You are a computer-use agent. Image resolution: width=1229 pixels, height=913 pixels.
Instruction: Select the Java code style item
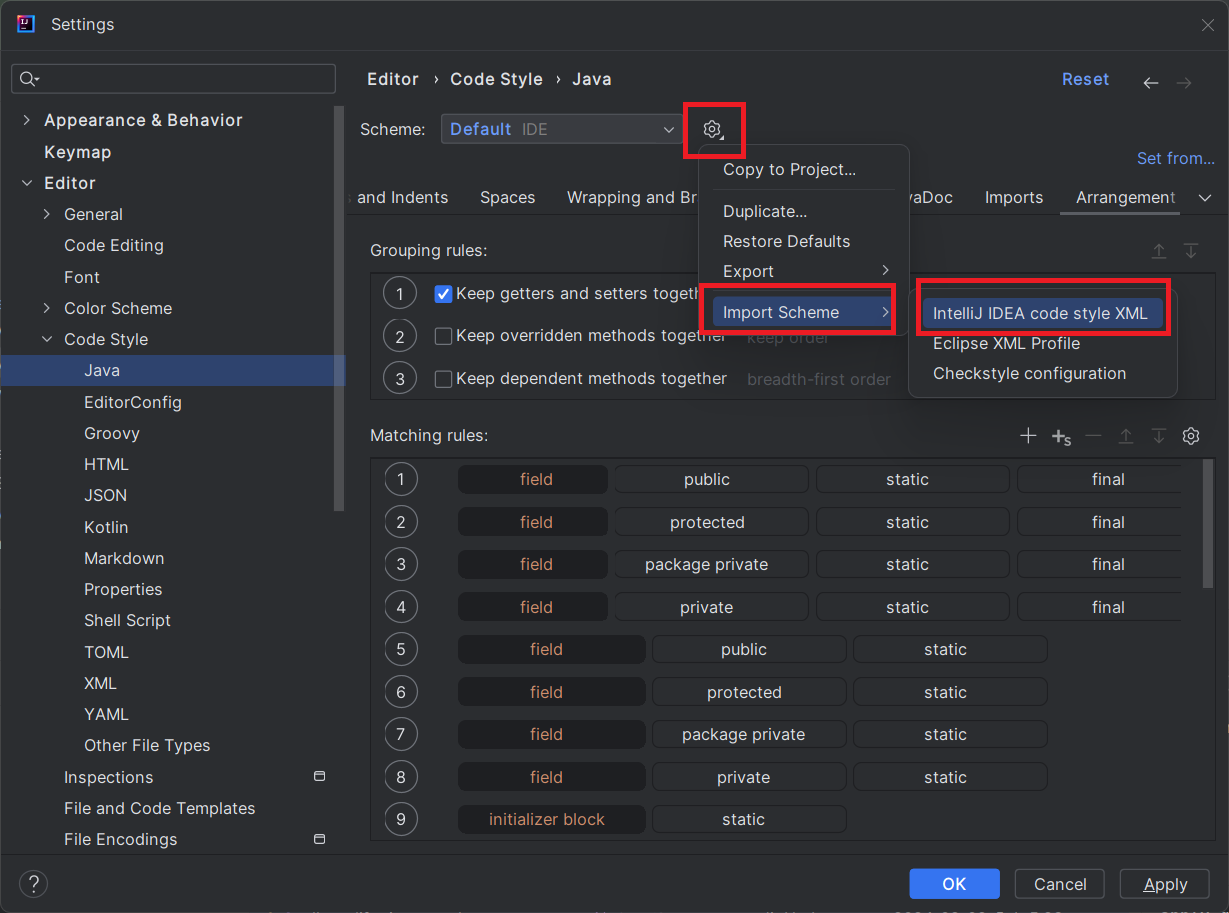click(102, 370)
